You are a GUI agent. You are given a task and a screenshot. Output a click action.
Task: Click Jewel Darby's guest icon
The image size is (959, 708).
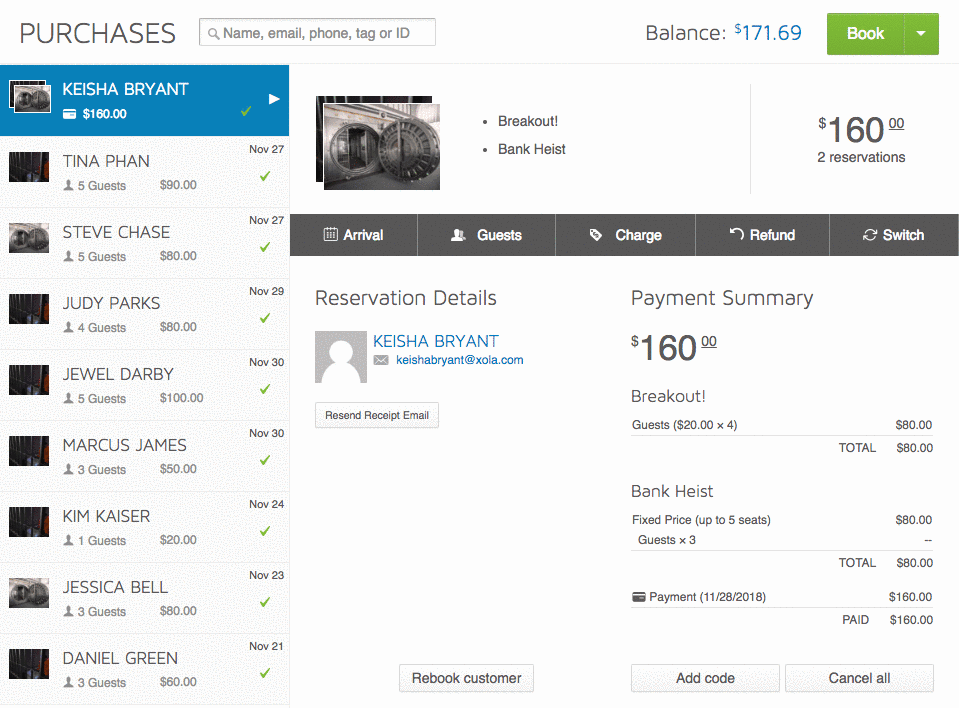click(68, 398)
